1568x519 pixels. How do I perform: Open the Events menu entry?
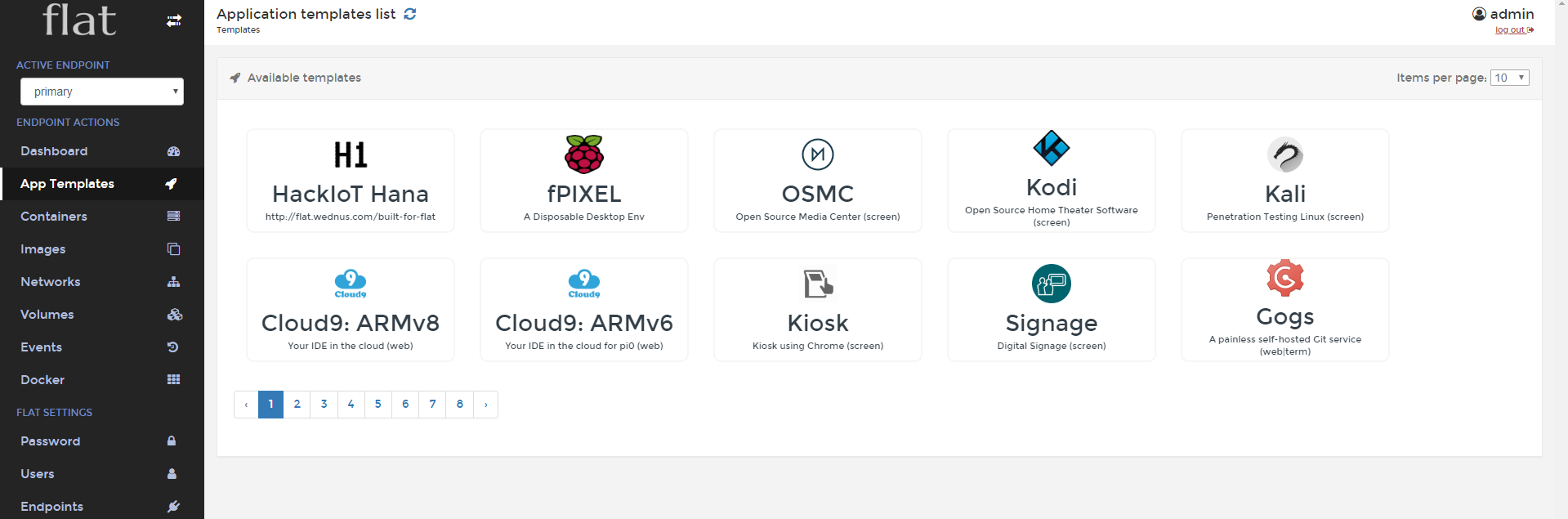pos(102,347)
